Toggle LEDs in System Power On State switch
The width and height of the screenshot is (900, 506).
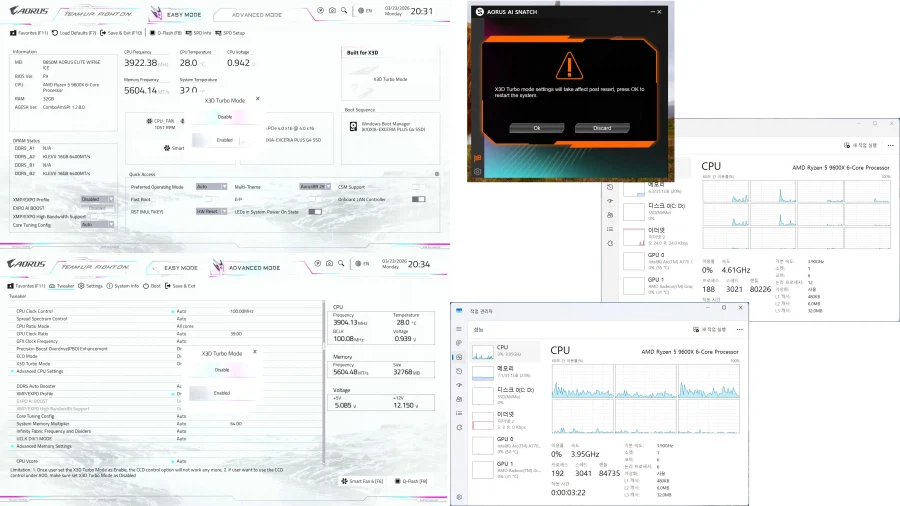coord(315,212)
